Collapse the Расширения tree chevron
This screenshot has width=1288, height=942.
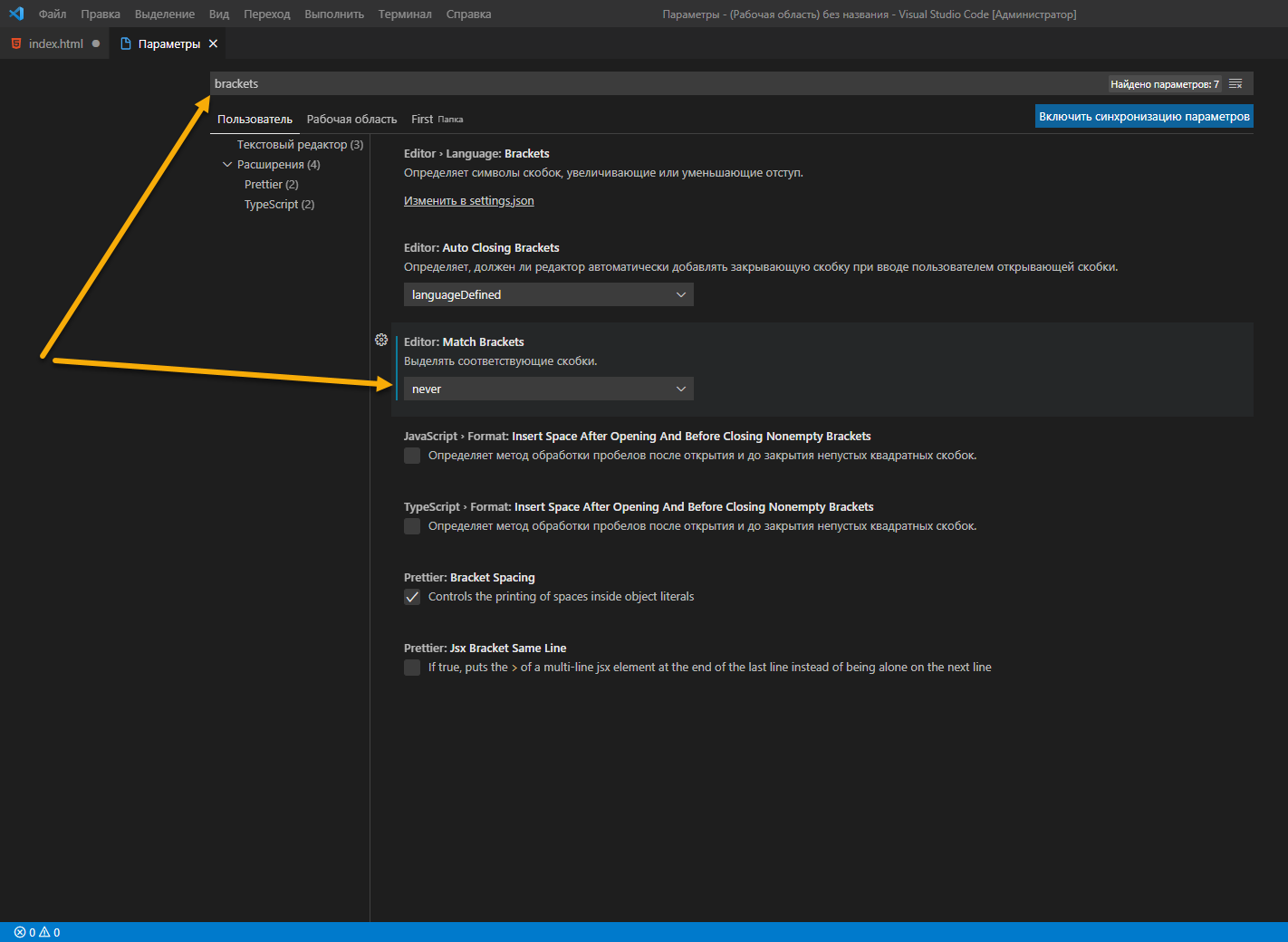227,164
